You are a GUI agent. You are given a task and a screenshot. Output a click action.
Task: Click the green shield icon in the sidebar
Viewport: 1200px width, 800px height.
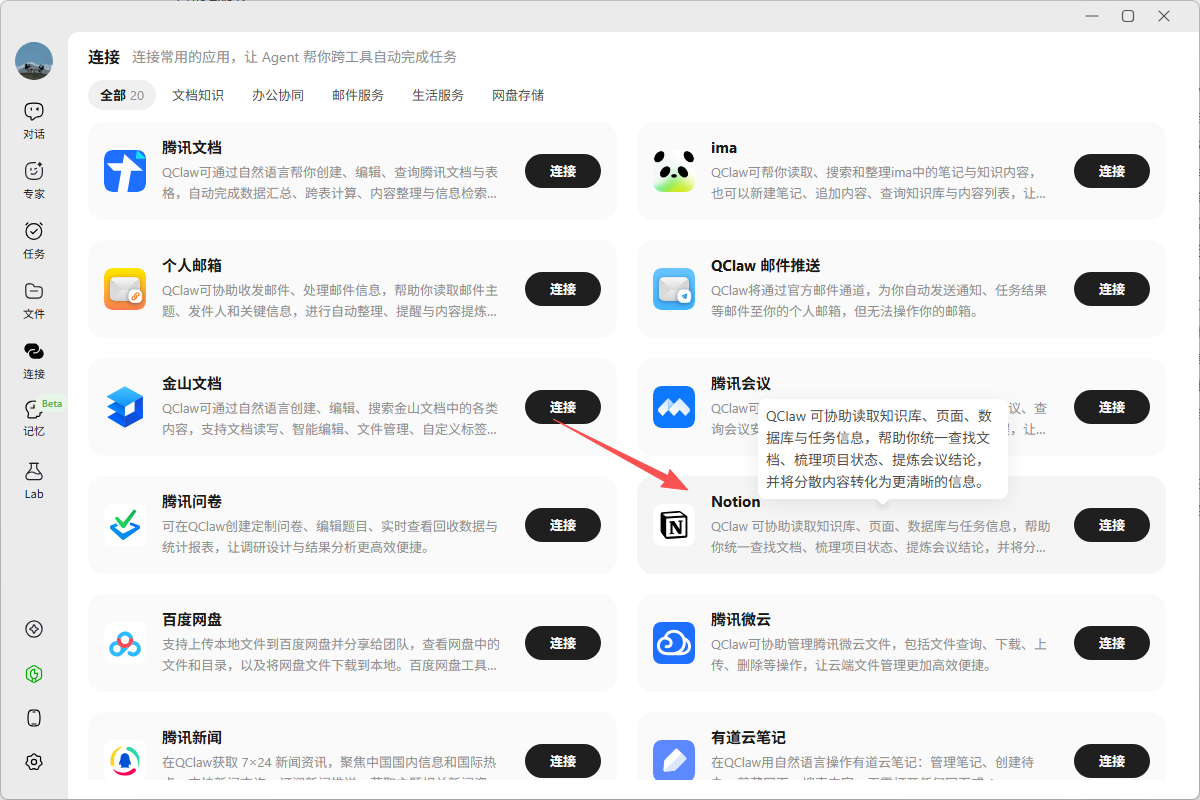(x=34, y=674)
